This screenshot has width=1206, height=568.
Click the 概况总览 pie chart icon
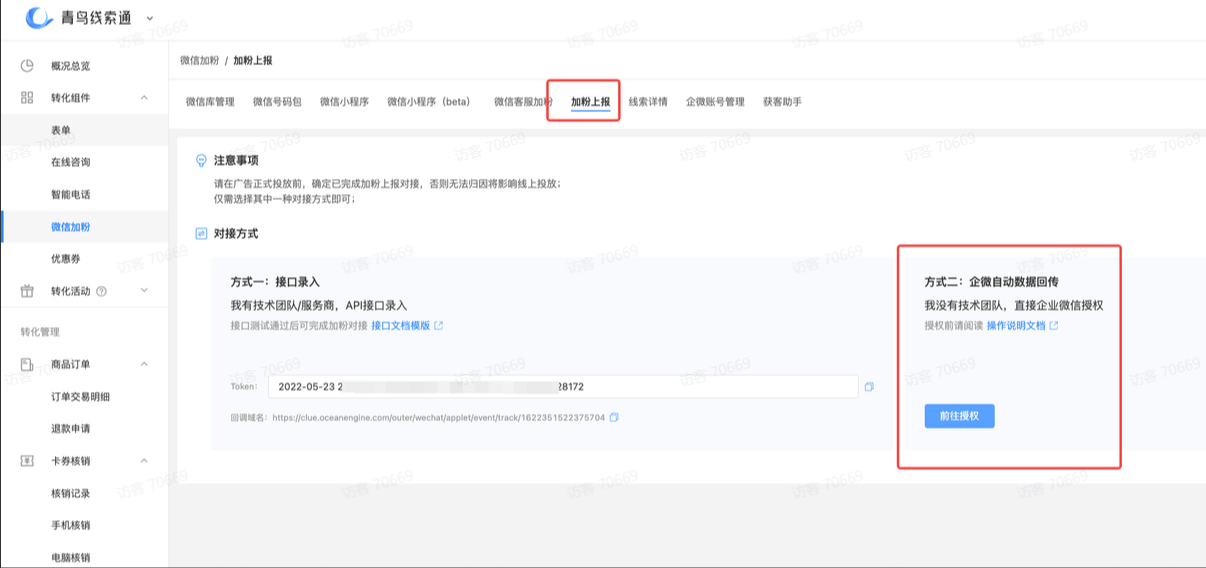pyautogui.click(x=27, y=66)
